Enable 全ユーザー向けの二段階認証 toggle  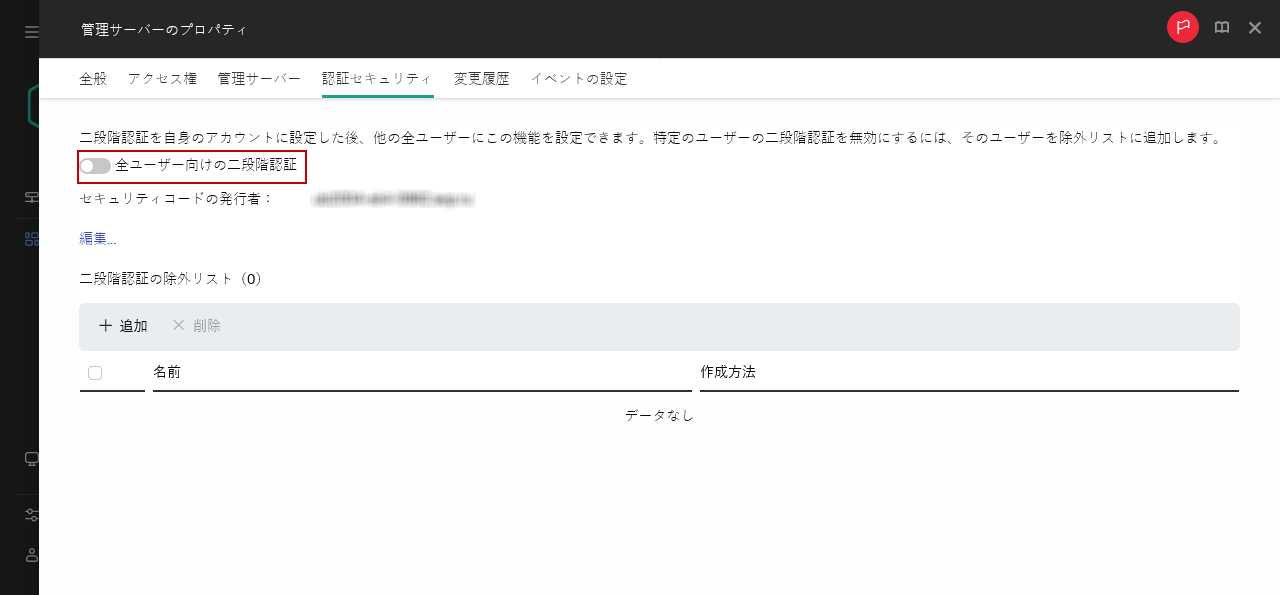95,165
